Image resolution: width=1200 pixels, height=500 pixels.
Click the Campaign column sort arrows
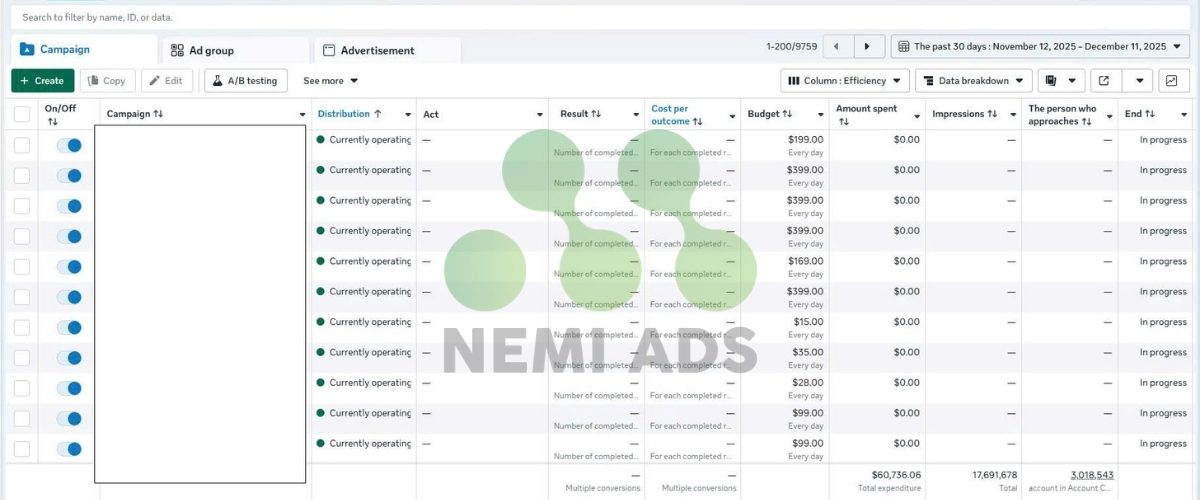coord(158,114)
